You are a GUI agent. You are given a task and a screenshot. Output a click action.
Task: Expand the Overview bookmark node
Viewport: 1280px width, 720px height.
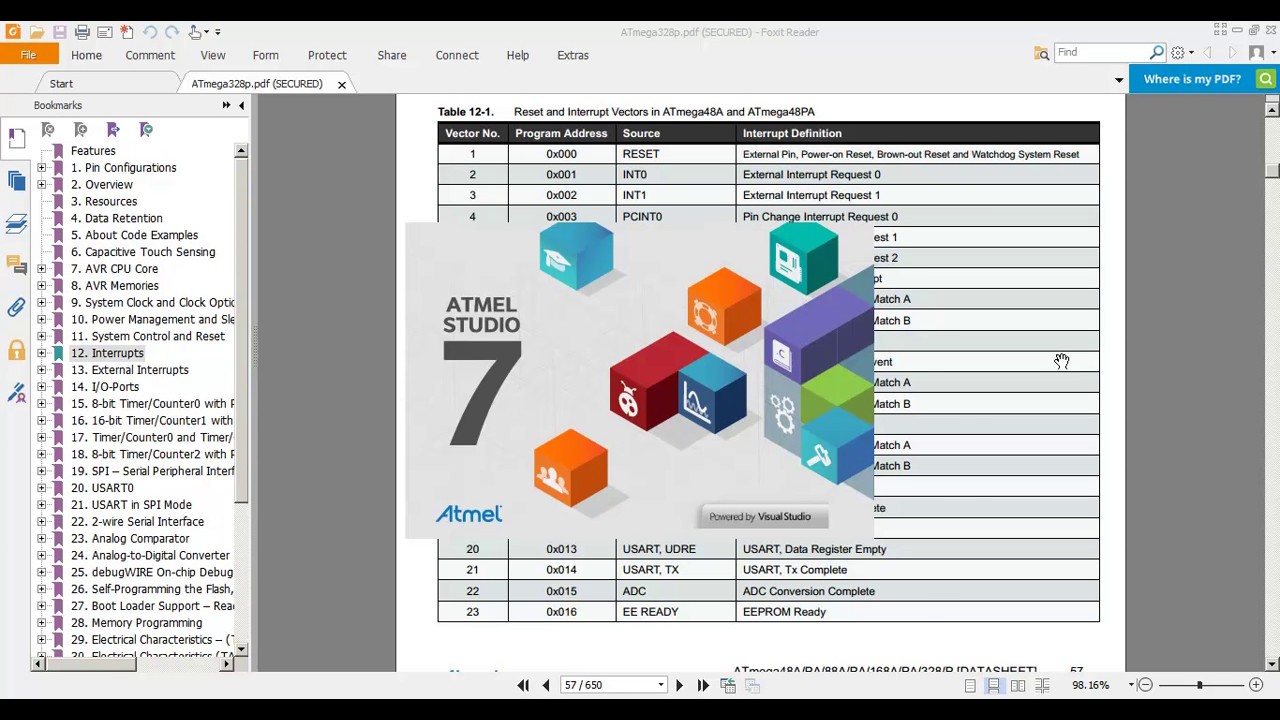click(x=41, y=185)
